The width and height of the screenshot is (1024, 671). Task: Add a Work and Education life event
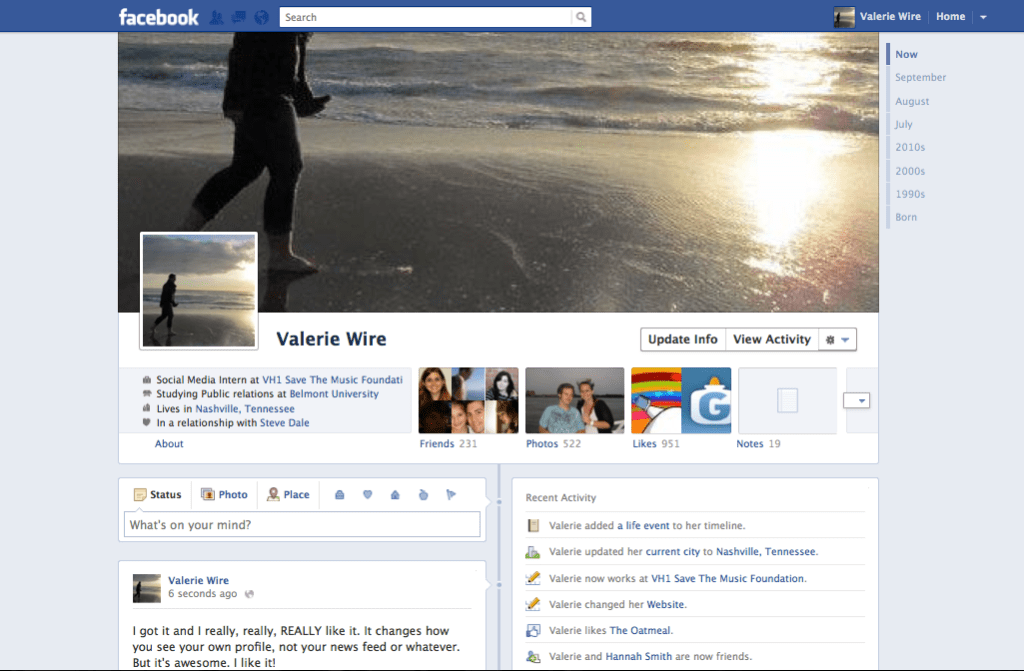click(x=339, y=495)
